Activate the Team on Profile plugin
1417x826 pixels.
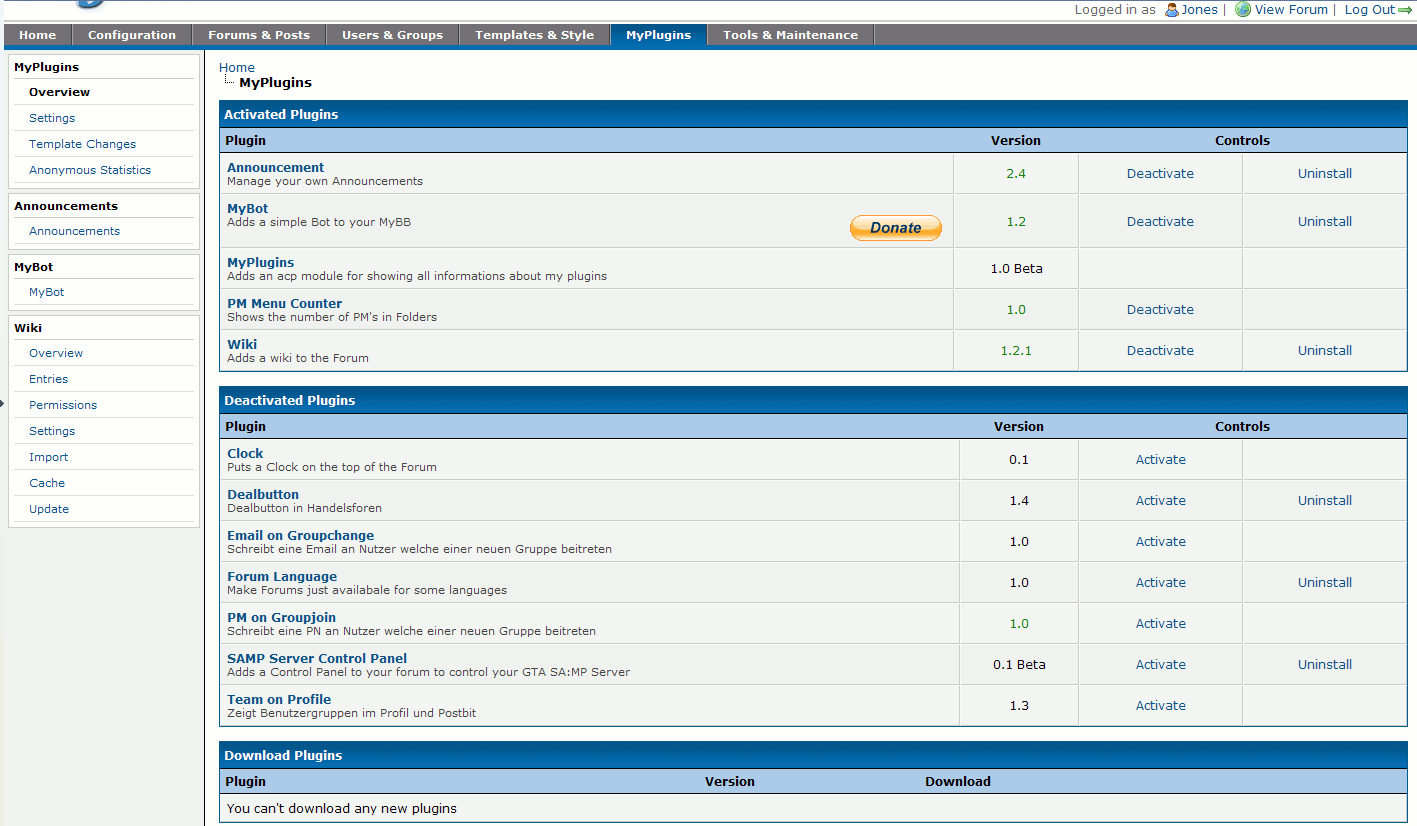click(1160, 706)
